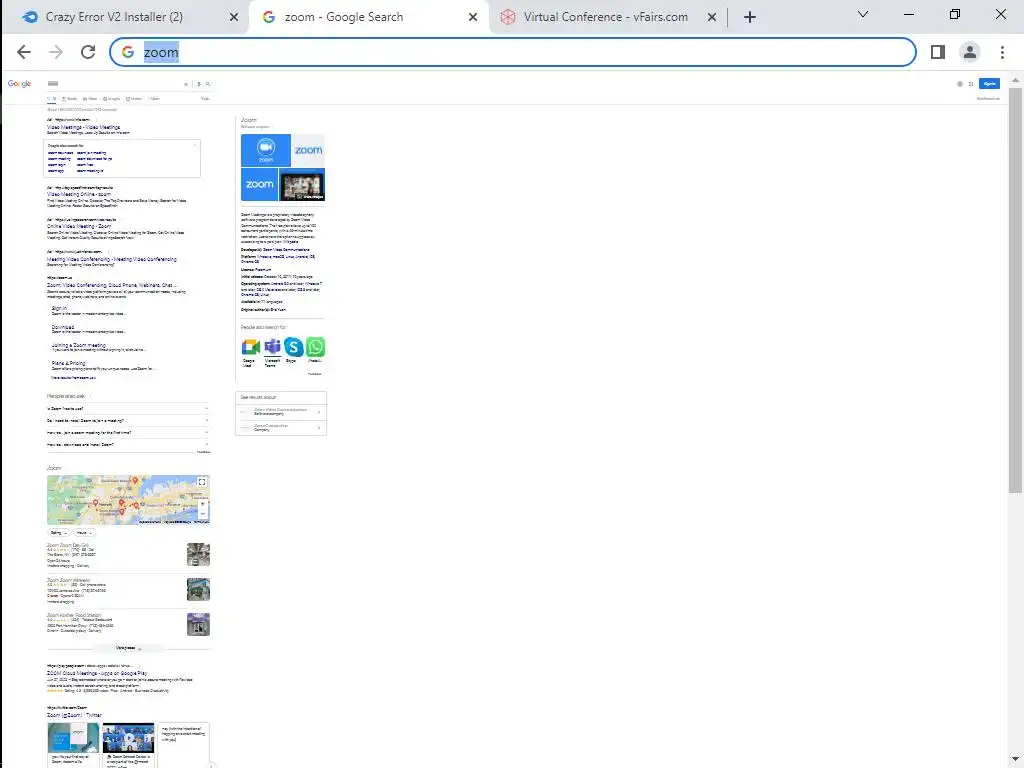This screenshot has width=1024, height=768.
Task: Click the Google search magnifier icon
Action: point(208,84)
